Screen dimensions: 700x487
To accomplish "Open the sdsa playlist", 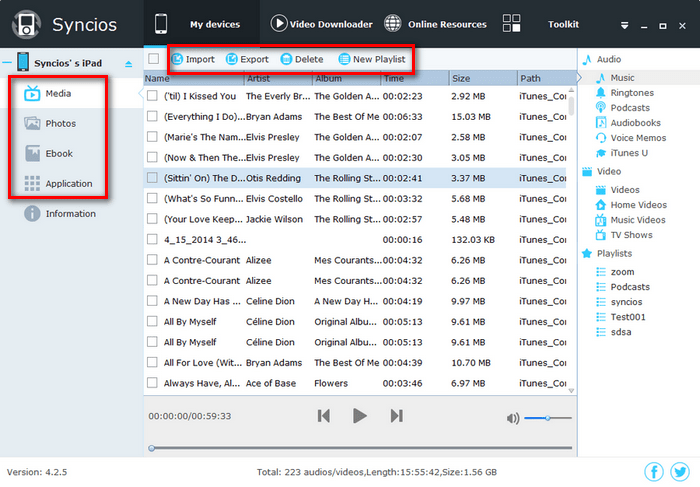I will point(621,332).
